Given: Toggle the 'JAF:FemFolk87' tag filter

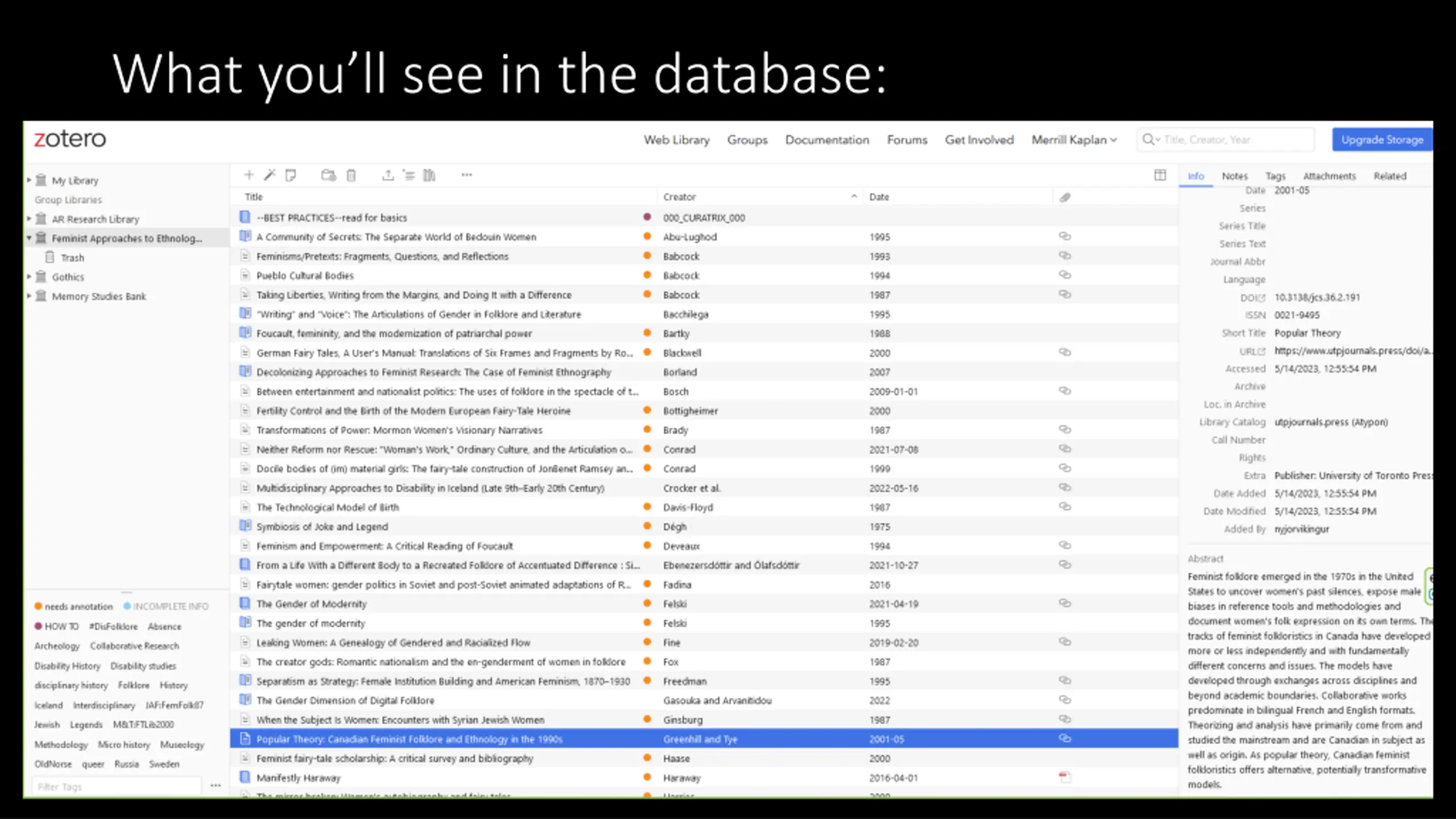Looking at the screenshot, I should point(175,705).
